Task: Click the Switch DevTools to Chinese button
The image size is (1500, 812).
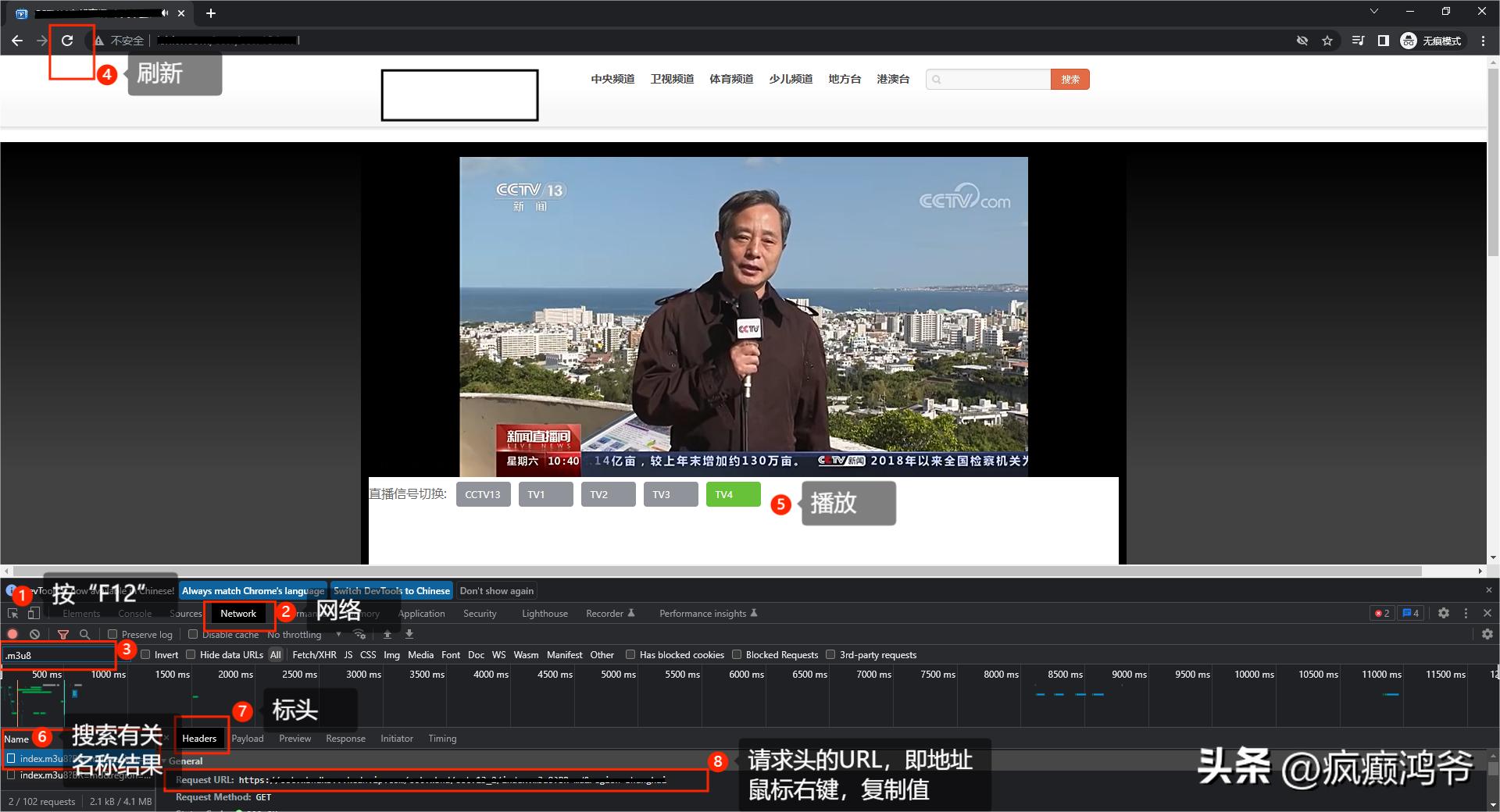Action: point(391,590)
